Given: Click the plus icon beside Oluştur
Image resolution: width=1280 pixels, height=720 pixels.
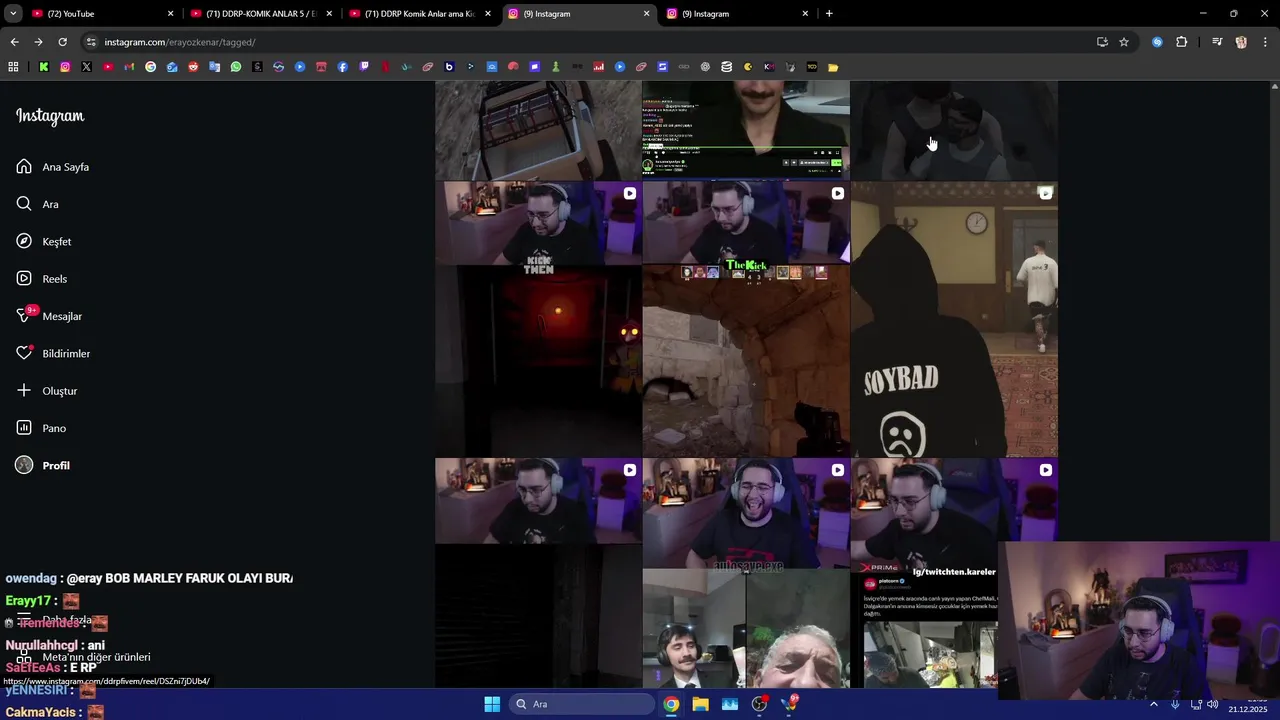Looking at the screenshot, I should click(x=24, y=390).
